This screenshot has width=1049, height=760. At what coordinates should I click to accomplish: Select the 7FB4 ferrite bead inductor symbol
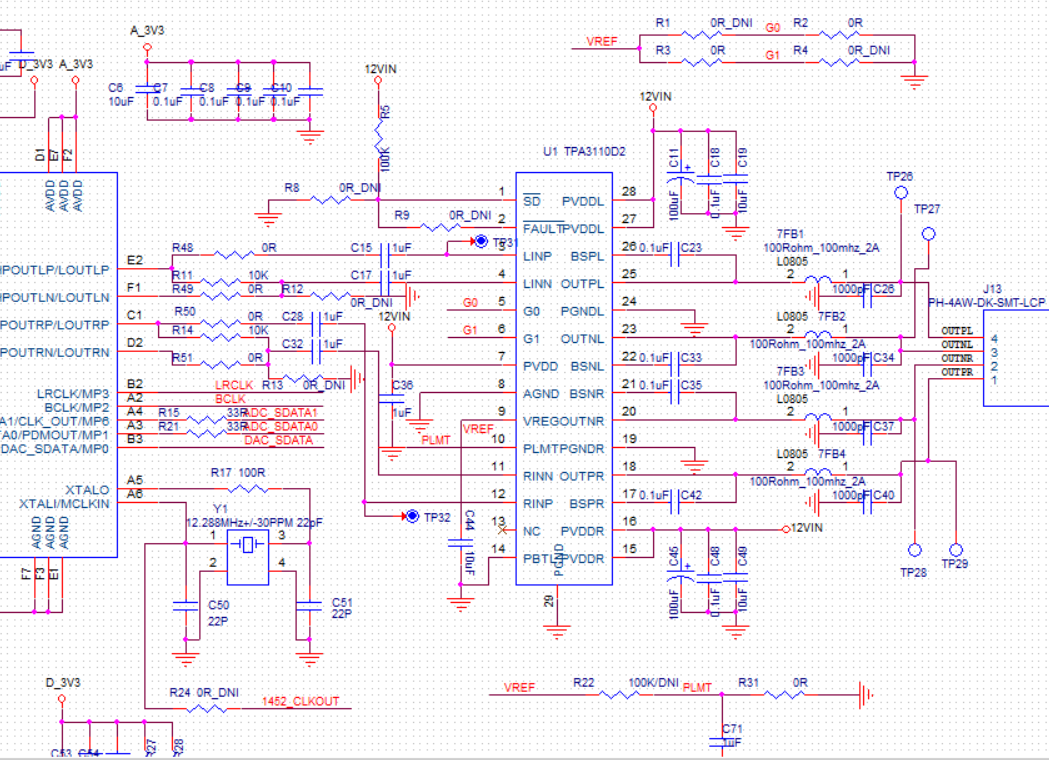(818, 472)
